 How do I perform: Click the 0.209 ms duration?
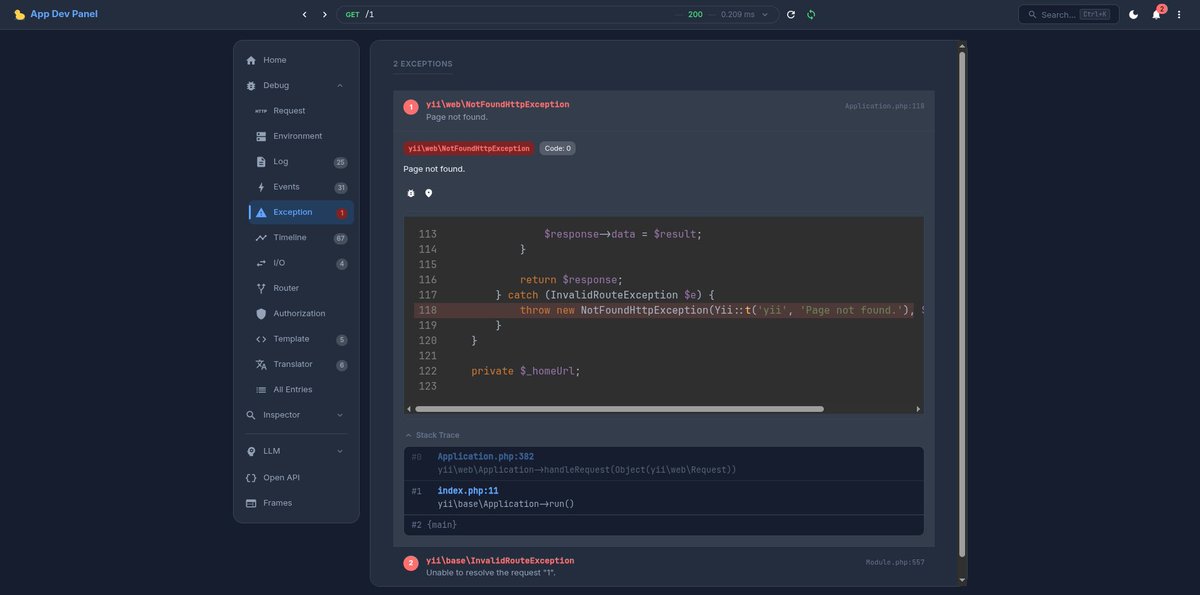coord(739,14)
